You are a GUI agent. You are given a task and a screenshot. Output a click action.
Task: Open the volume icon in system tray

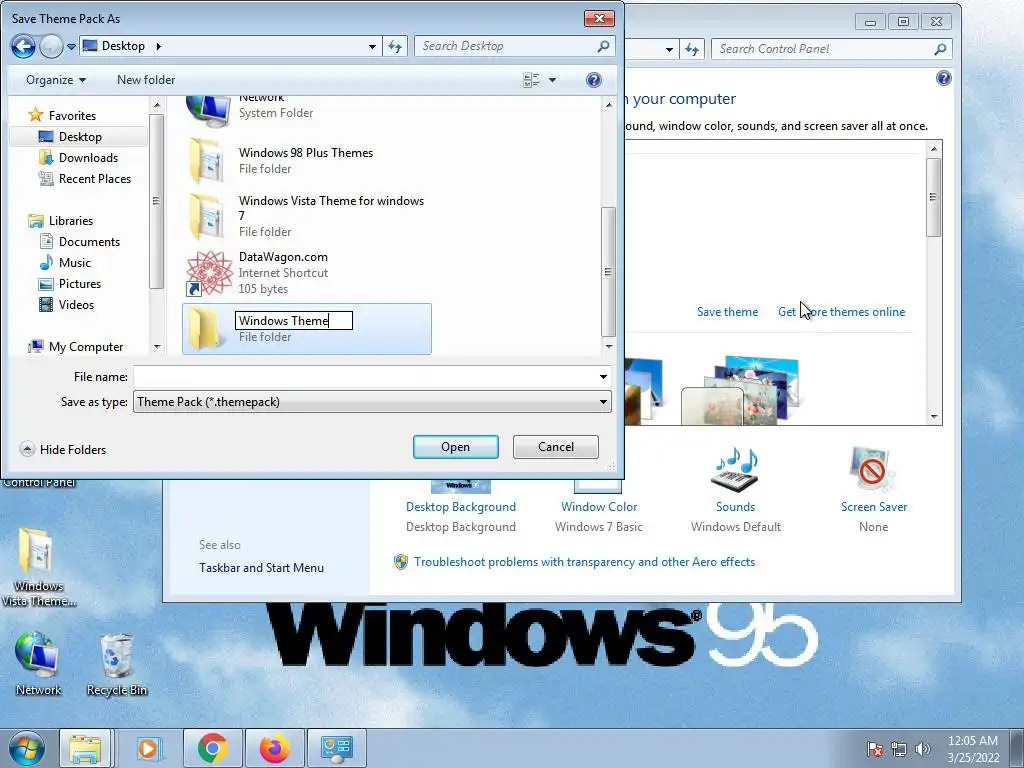pyautogui.click(x=922, y=749)
